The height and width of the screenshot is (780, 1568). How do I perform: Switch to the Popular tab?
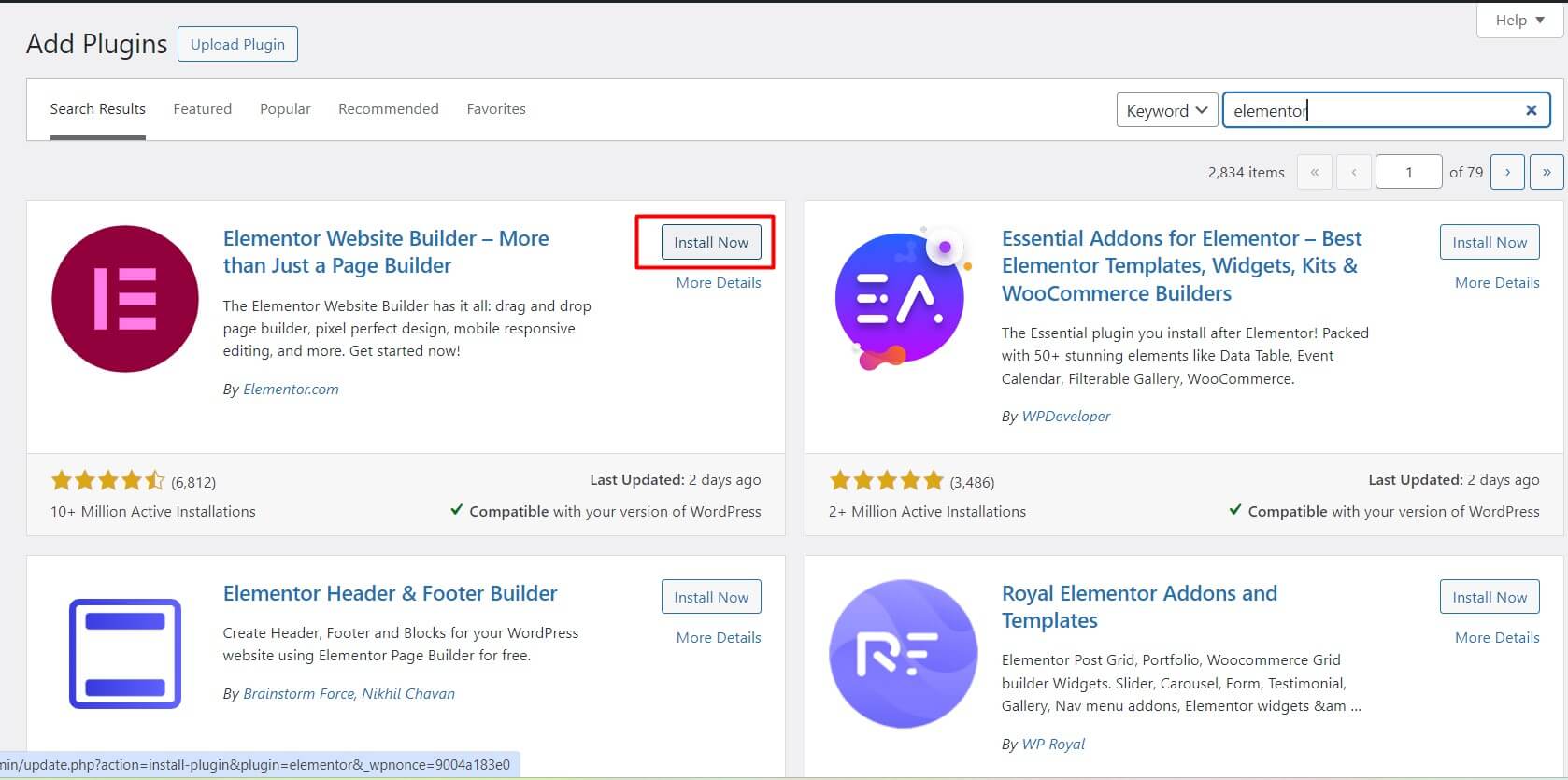(285, 109)
